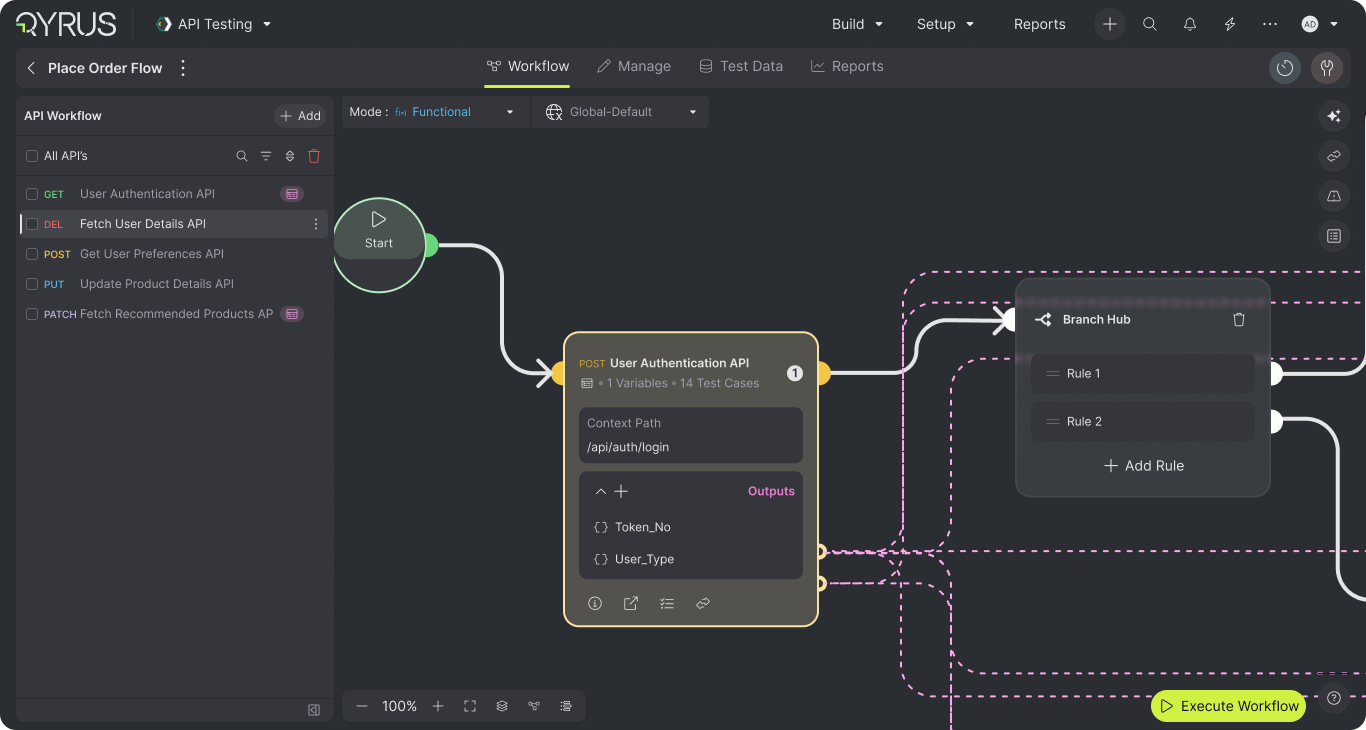Open the three-dot more menu in top bar

click(1270, 24)
